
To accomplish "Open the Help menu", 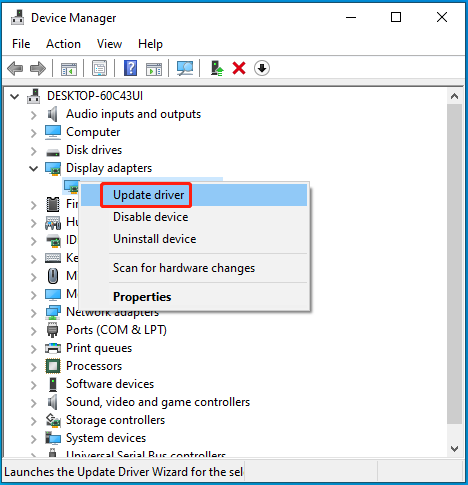I will click(x=150, y=44).
